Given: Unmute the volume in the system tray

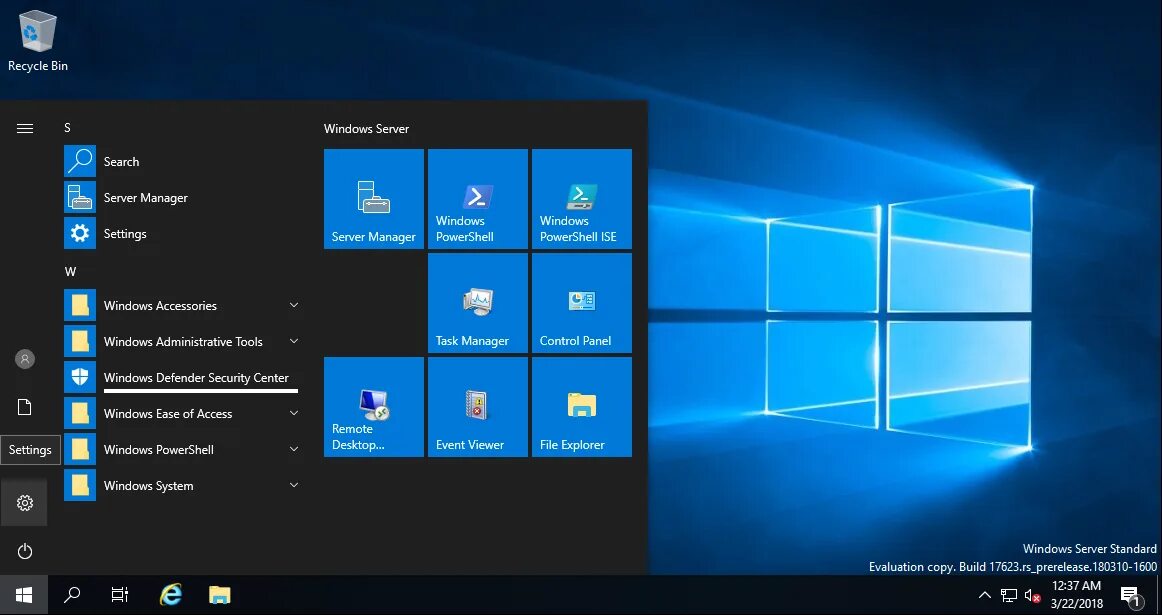Looking at the screenshot, I should click(1032, 594).
